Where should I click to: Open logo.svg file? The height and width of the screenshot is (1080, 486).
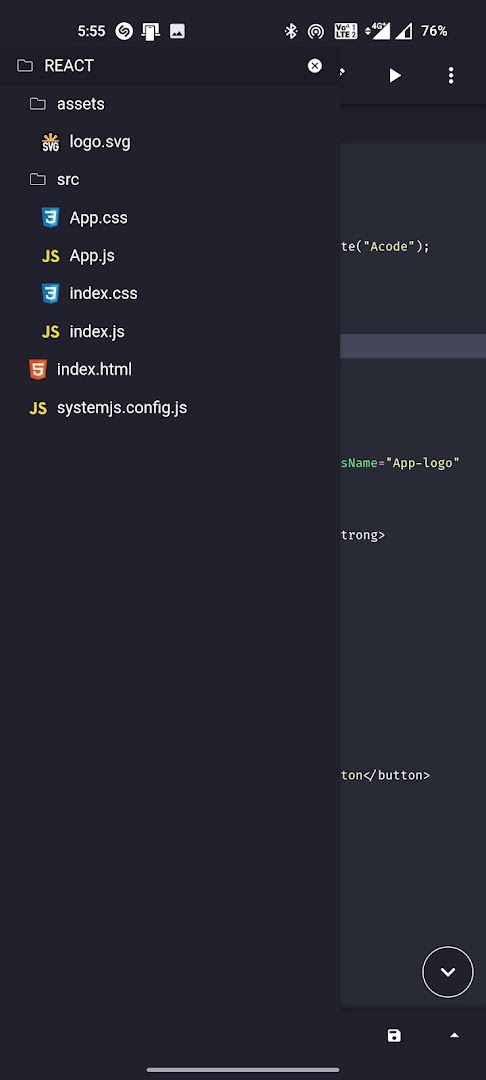coord(170,142)
